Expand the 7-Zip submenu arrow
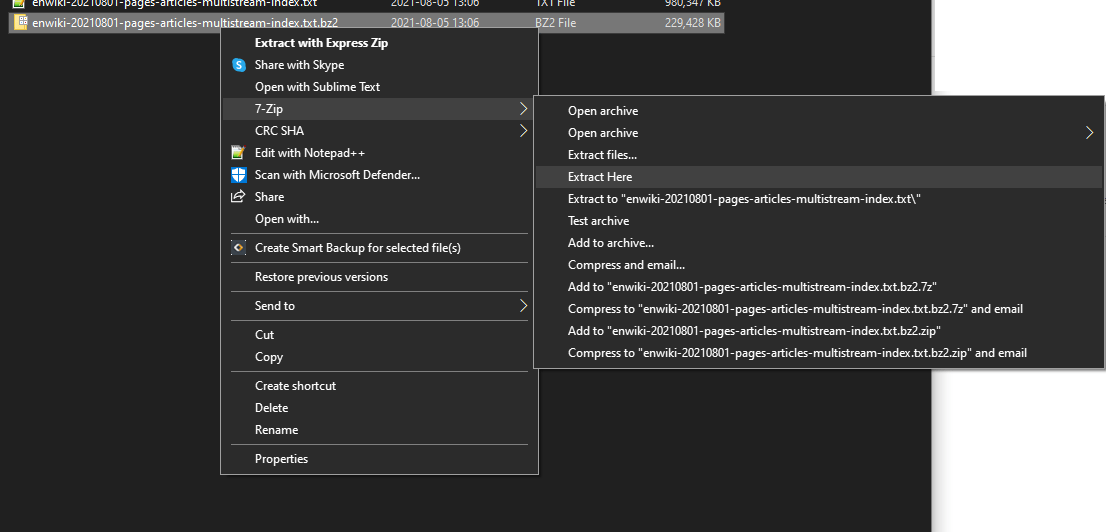 pos(523,109)
